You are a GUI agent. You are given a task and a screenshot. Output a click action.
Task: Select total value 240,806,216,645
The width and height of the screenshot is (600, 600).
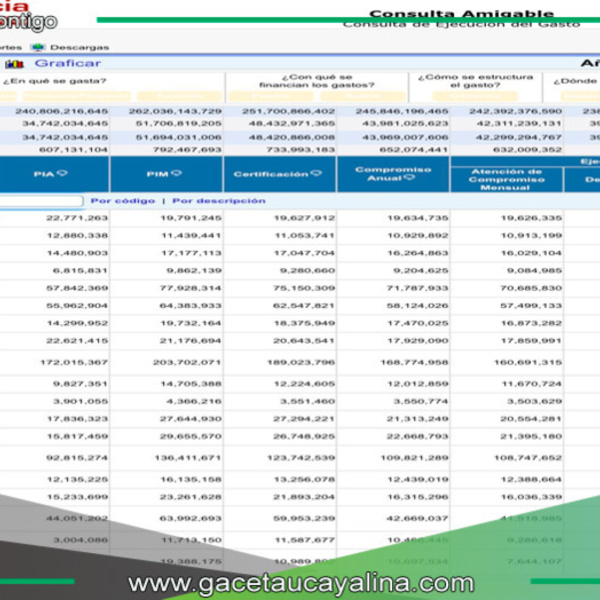tap(62, 111)
